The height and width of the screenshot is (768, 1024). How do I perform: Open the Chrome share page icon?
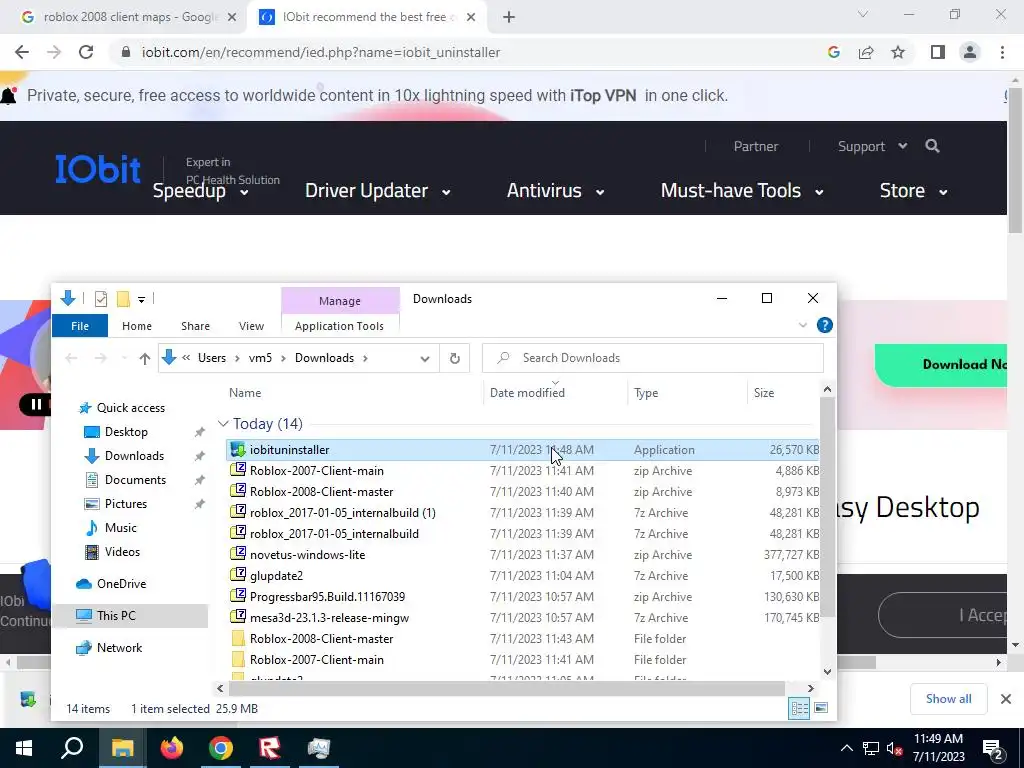[x=866, y=52]
